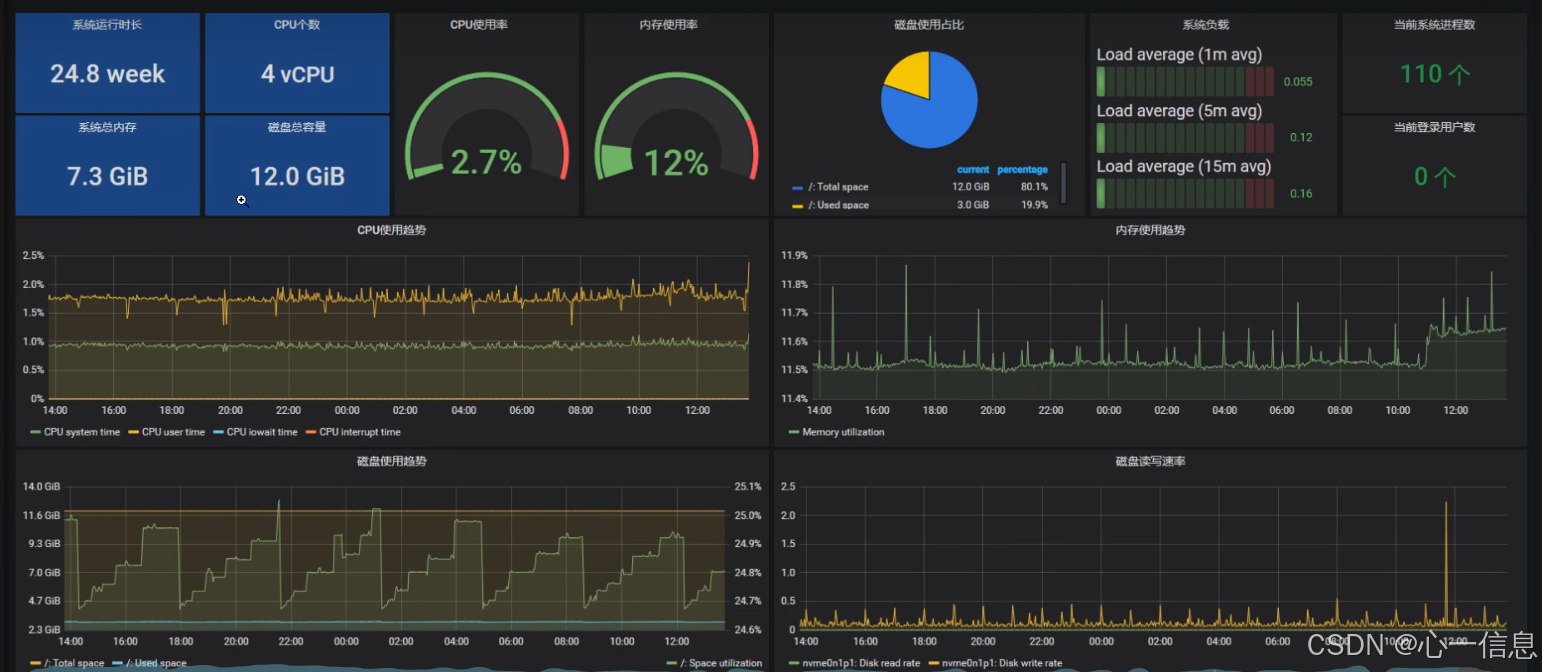Open the 磁盘使用占比 panel title menu
1542x672 pixels.
coord(929,25)
